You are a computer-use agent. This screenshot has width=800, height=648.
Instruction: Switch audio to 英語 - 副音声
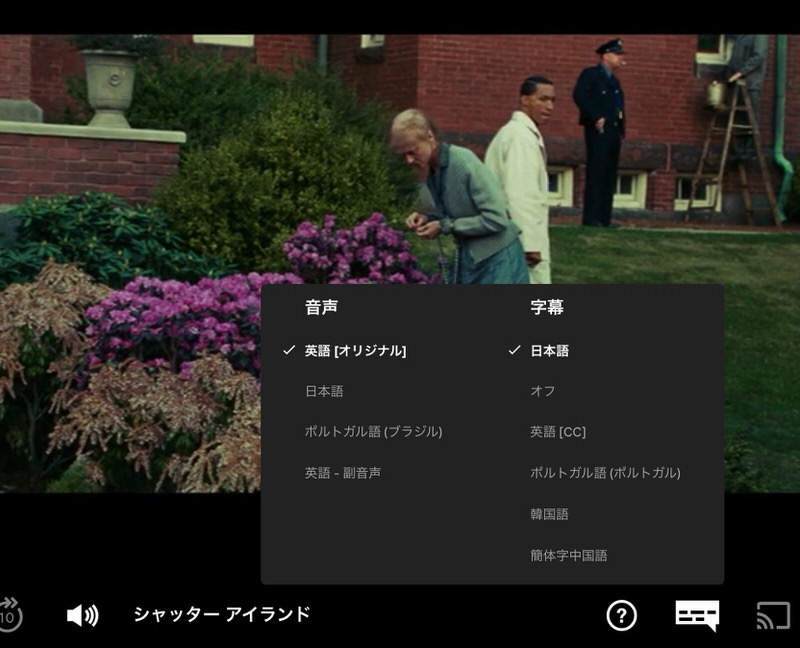point(342,473)
